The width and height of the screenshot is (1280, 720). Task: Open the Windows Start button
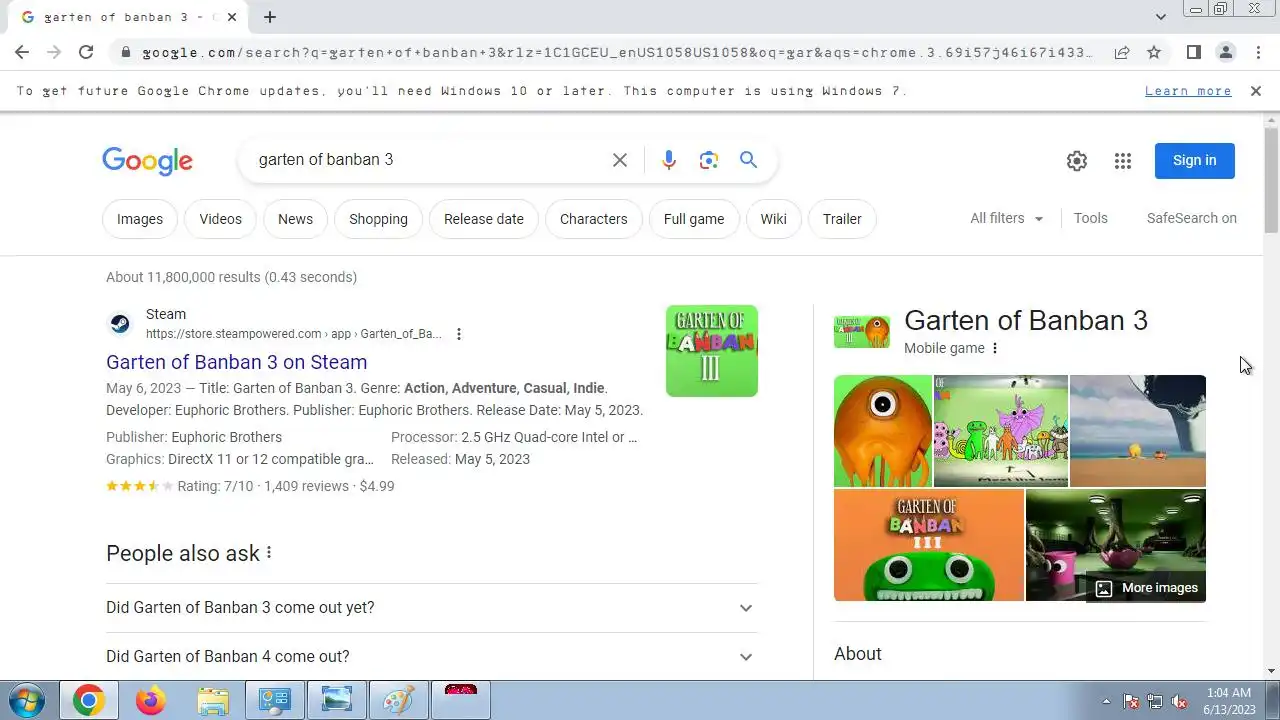pos(25,701)
